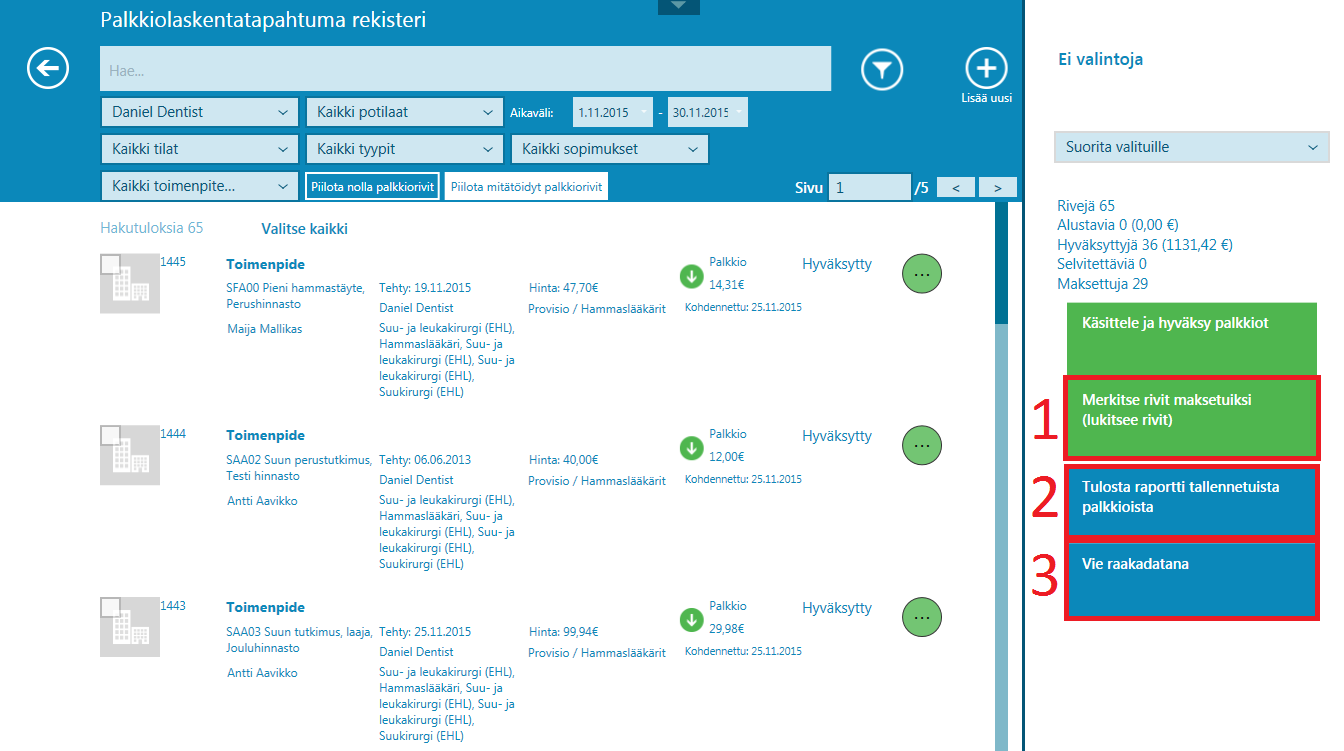This screenshot has width=1344, height=751.
Task: Open the filter funnel icon
Action: [x=882, y=69]
